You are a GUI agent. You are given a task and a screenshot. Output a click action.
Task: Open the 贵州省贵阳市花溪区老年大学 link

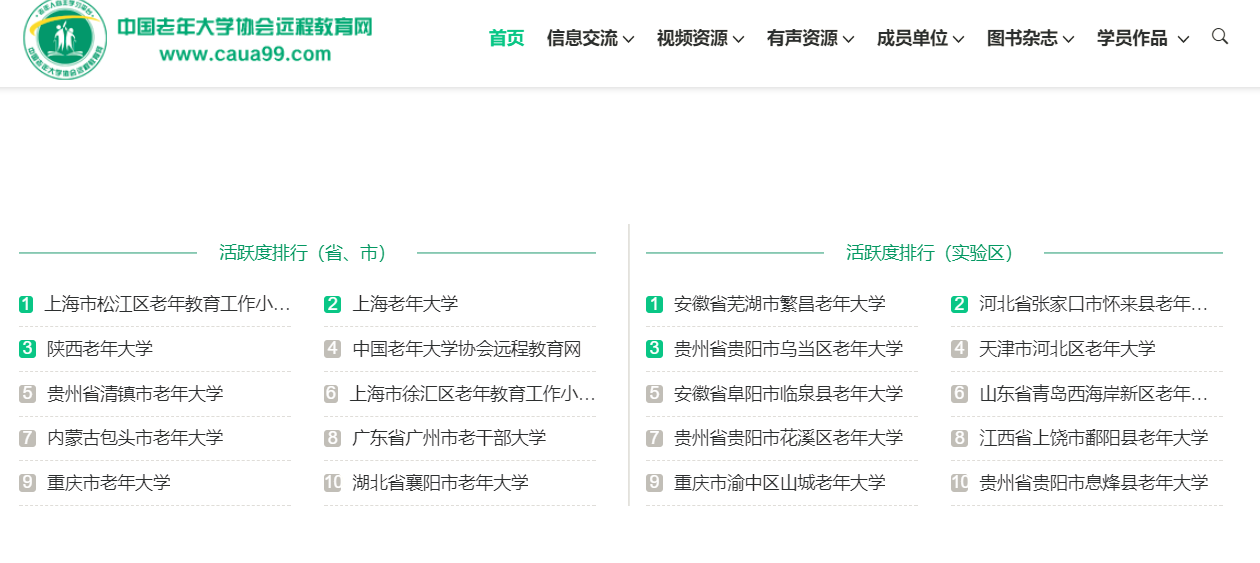click(789, 438)
